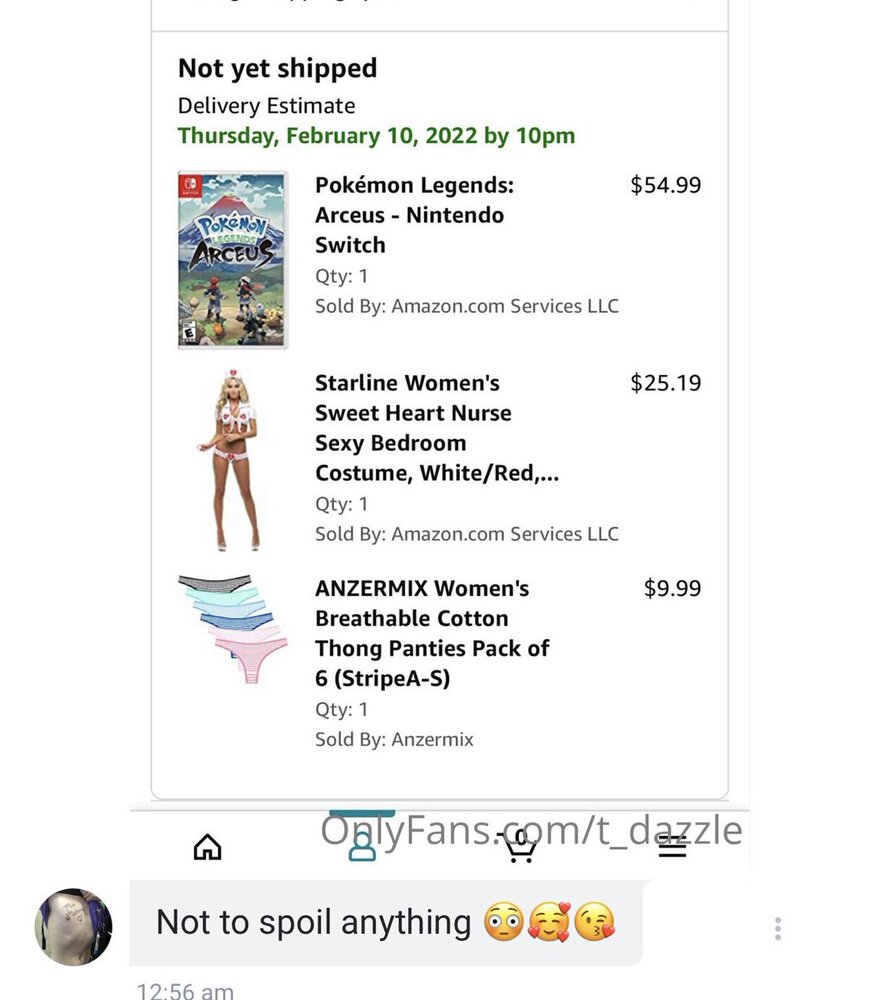Open the hamburger menu icon
Screen dimensions: 894x1000
tap(672, 847)
